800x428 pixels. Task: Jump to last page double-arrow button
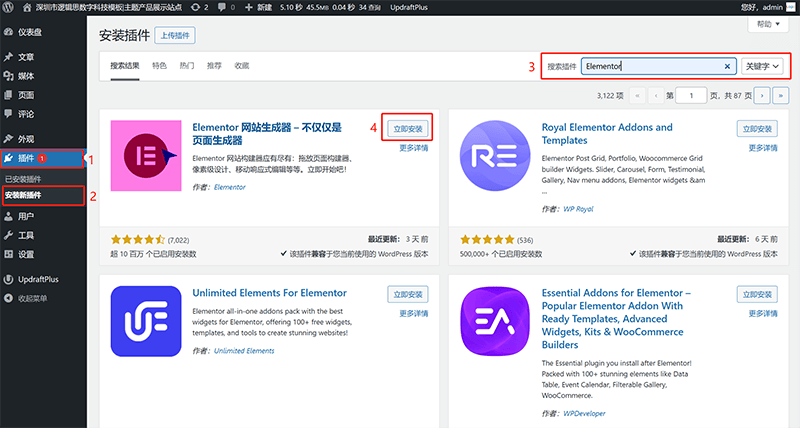coord(781,95)
